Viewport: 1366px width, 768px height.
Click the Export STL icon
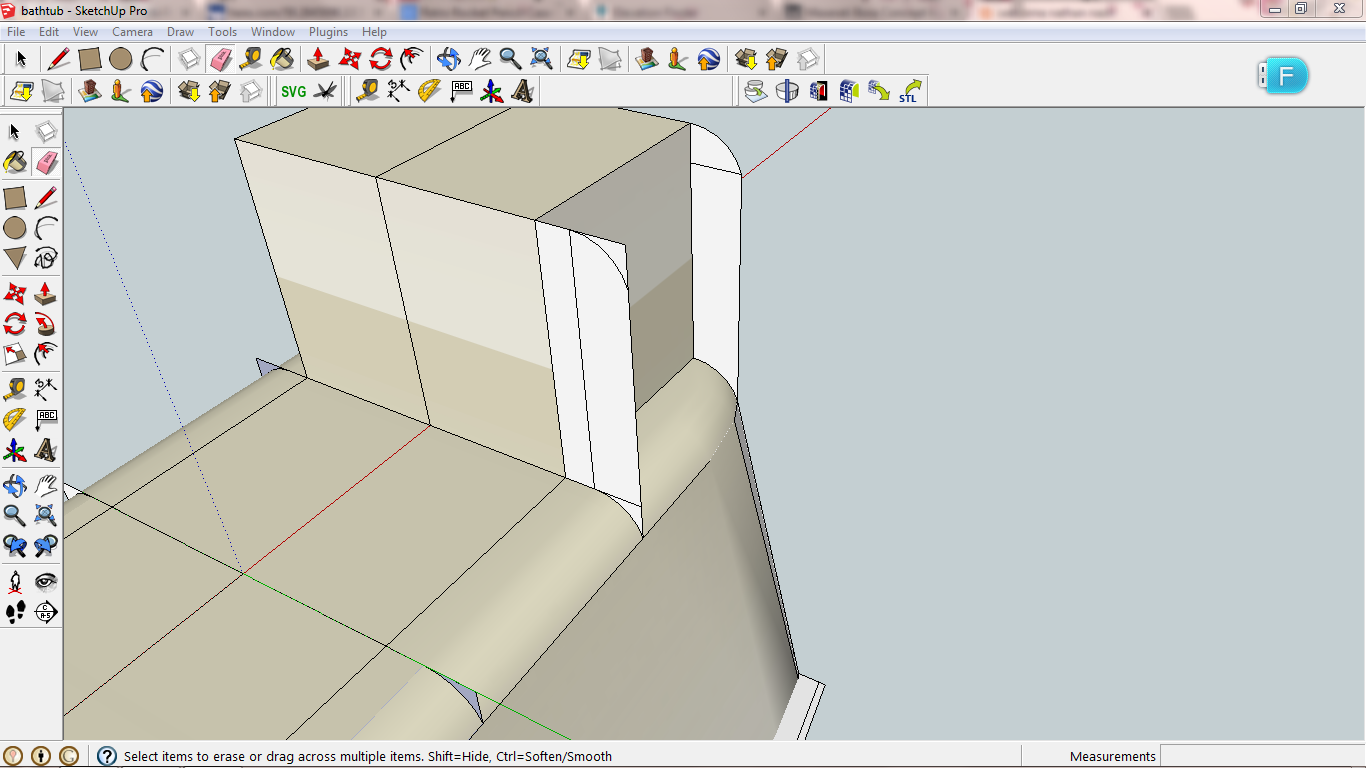pyautogui.click(x=909, y=91)
